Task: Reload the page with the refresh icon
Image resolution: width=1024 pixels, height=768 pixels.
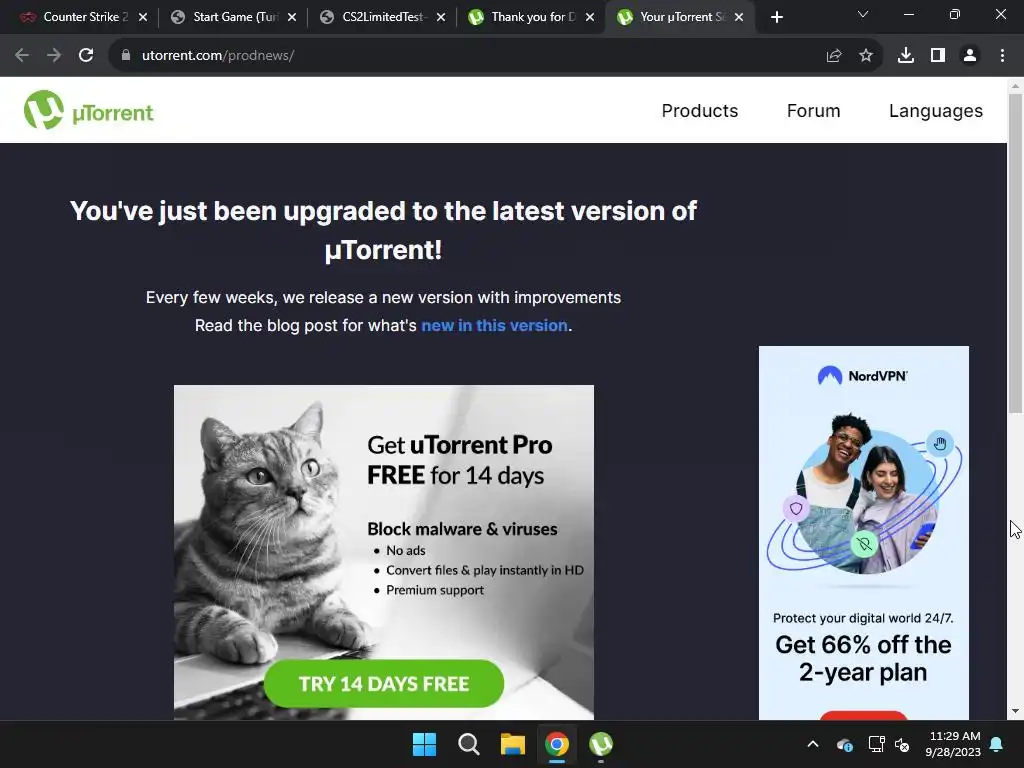Action: click(x=86, y=56)
